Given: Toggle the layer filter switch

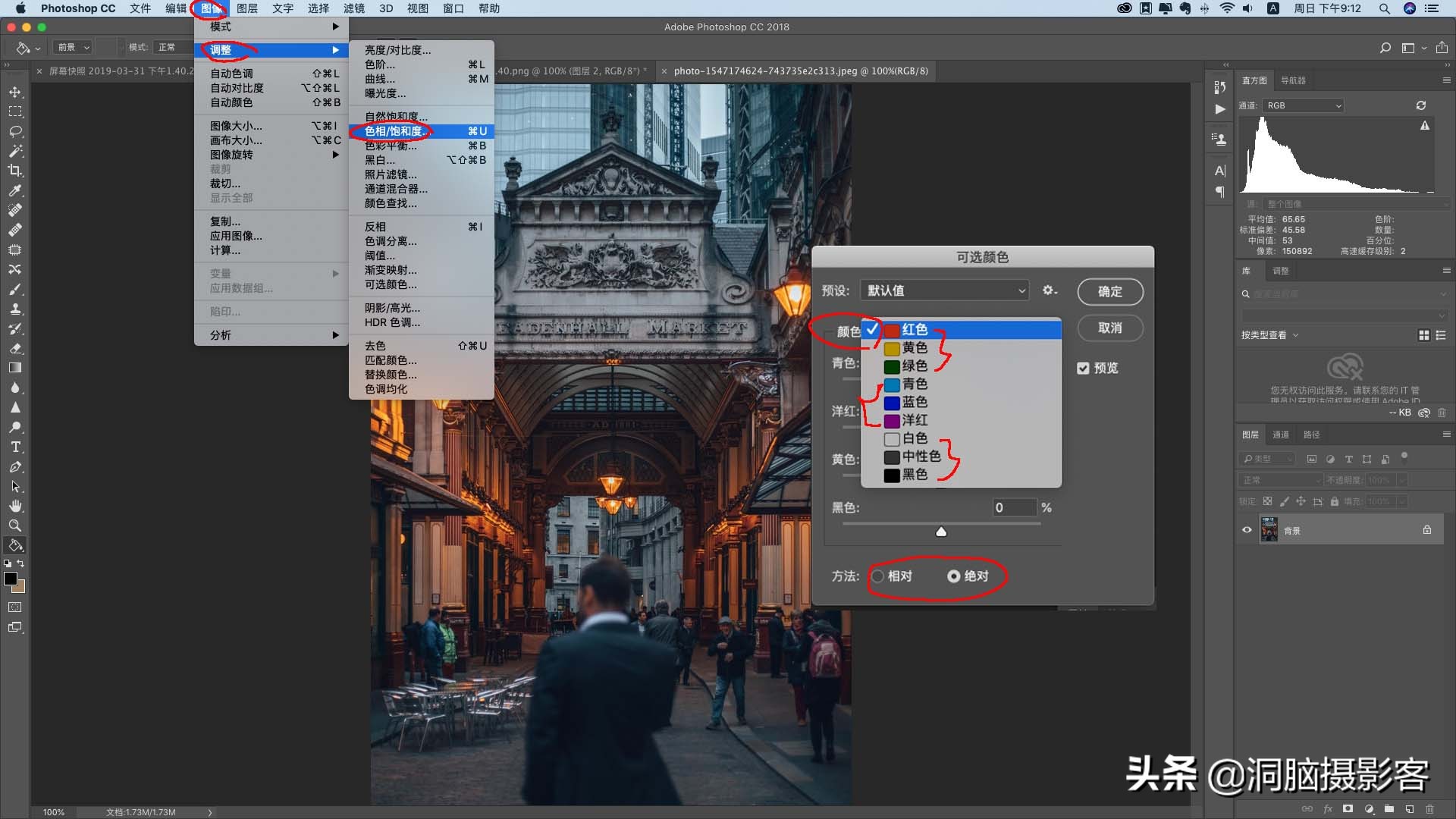Looking at the screenshot, I should pos(1404,457).
